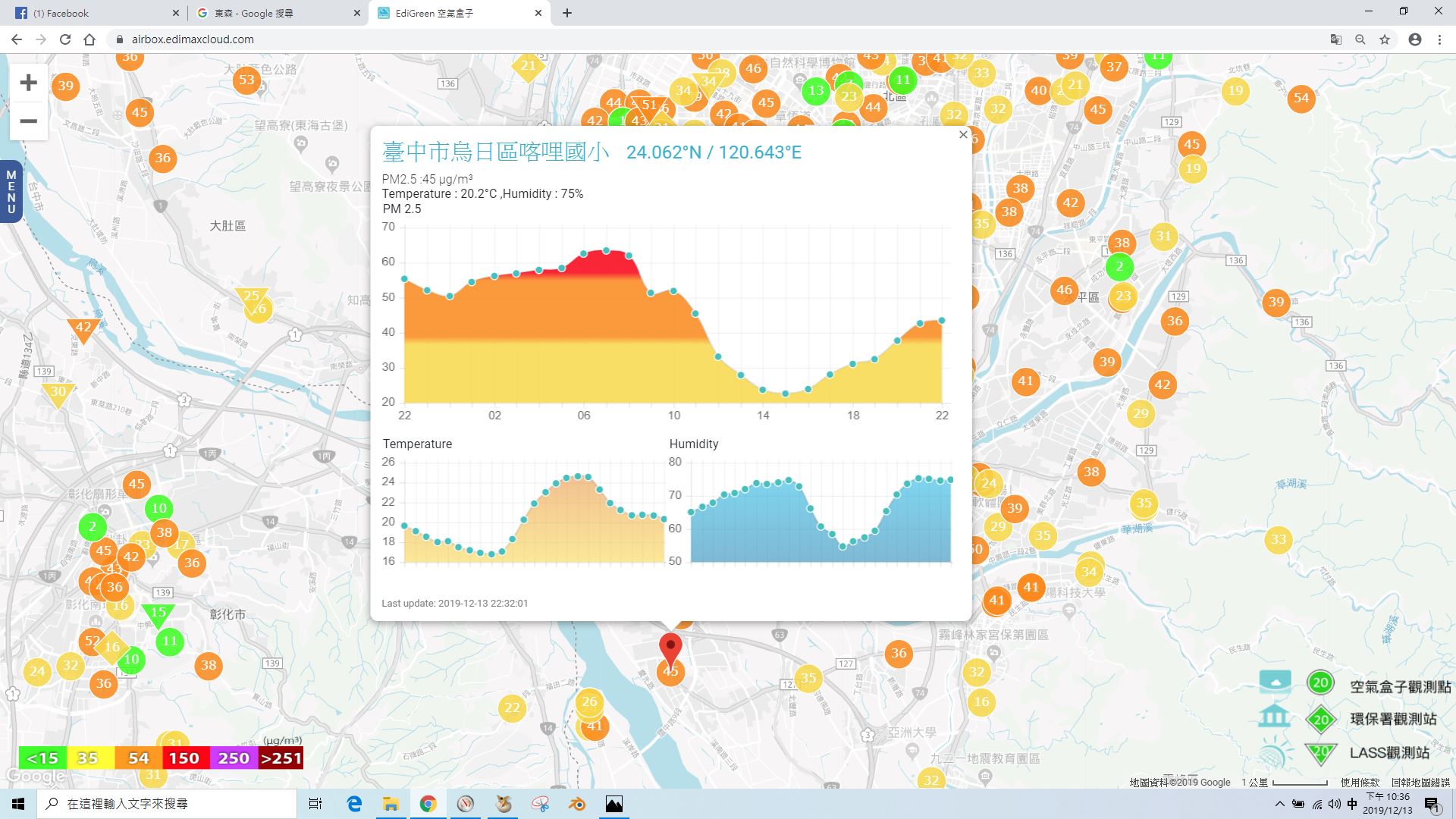
Task: Select the orange marker 53 near 大肚
Action: coord(246,80)
